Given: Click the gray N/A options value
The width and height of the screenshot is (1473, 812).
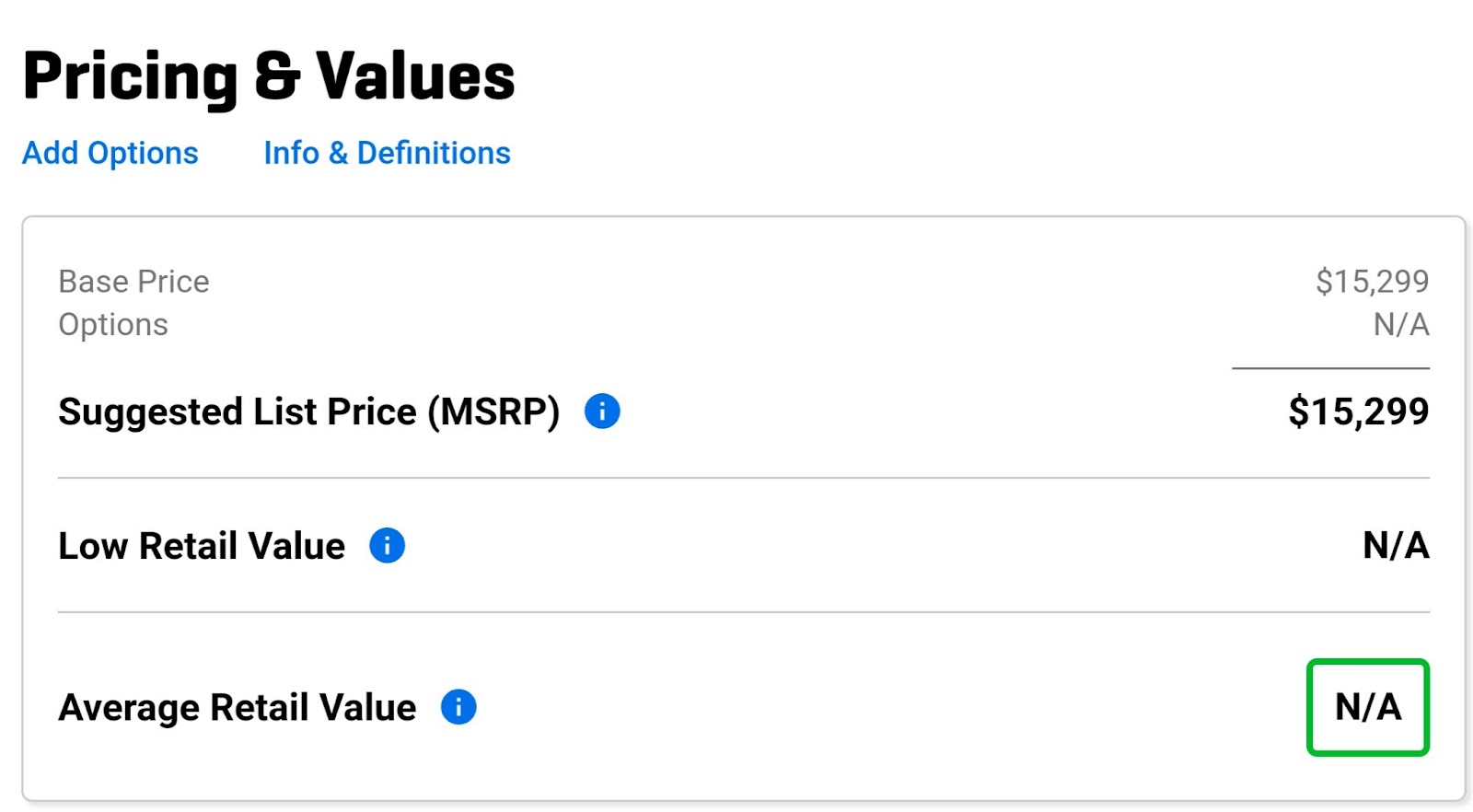Looking at the screenshot, I should 1401,324.
